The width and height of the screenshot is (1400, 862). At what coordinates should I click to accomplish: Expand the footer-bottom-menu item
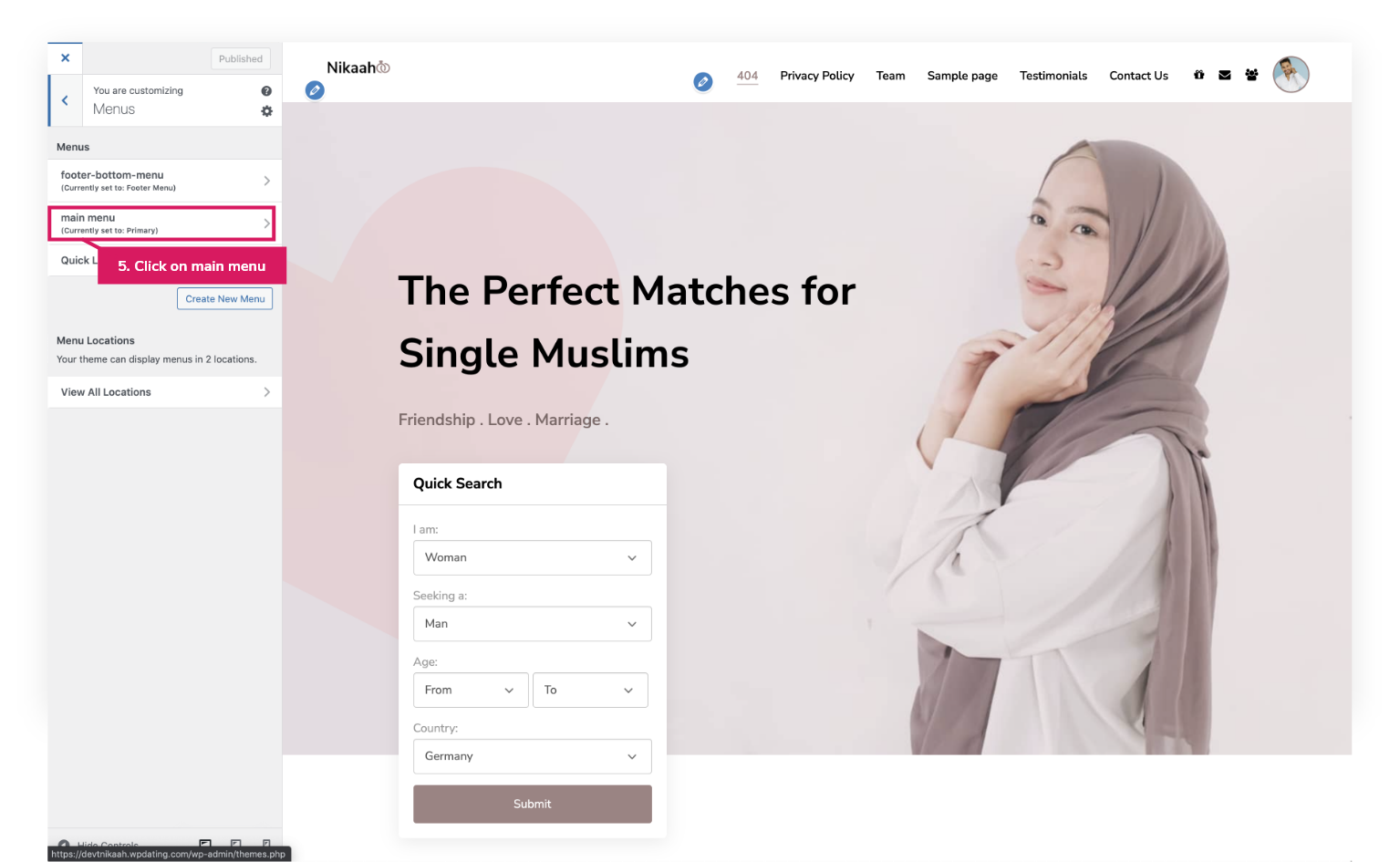[164, 181]
